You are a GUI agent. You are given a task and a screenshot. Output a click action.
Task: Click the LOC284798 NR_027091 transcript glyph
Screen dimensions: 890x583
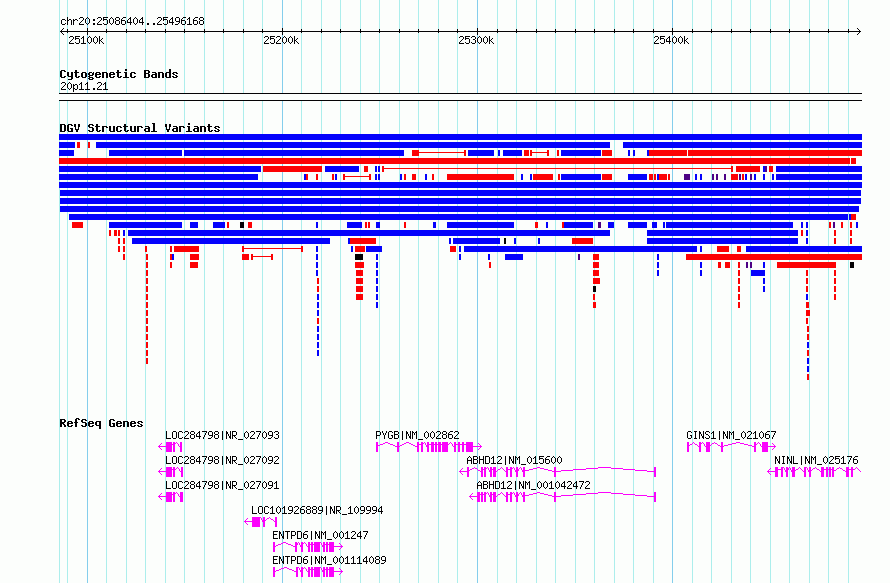[170, 497]
